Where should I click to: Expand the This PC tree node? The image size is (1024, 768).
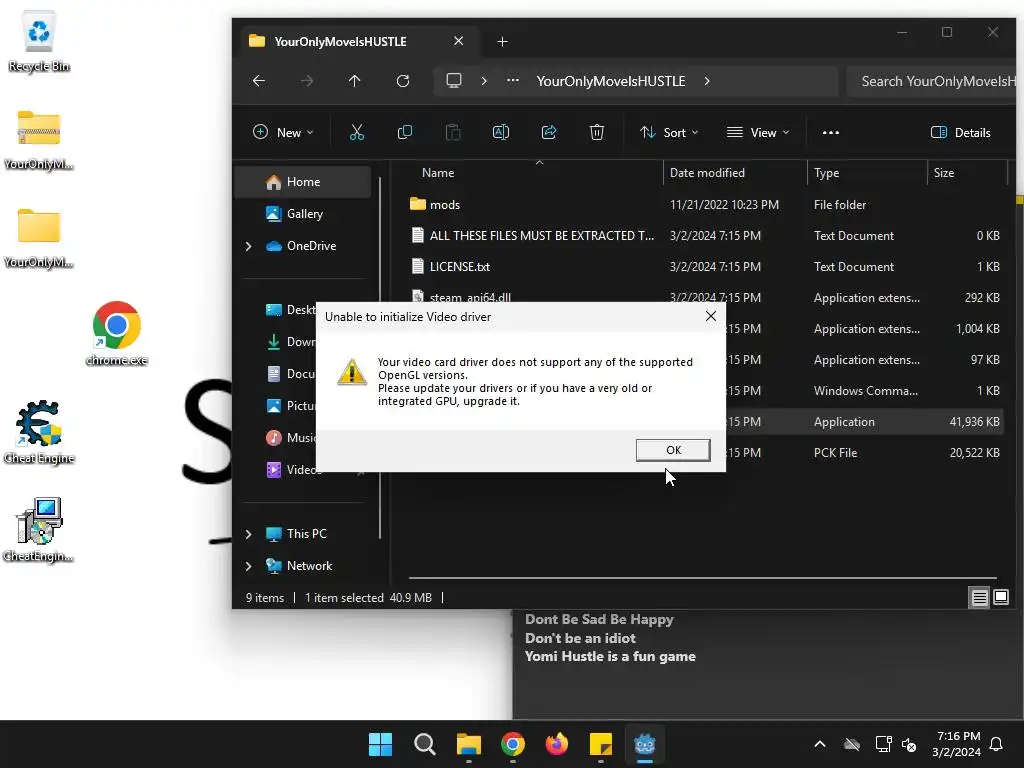tap(248, 534)
